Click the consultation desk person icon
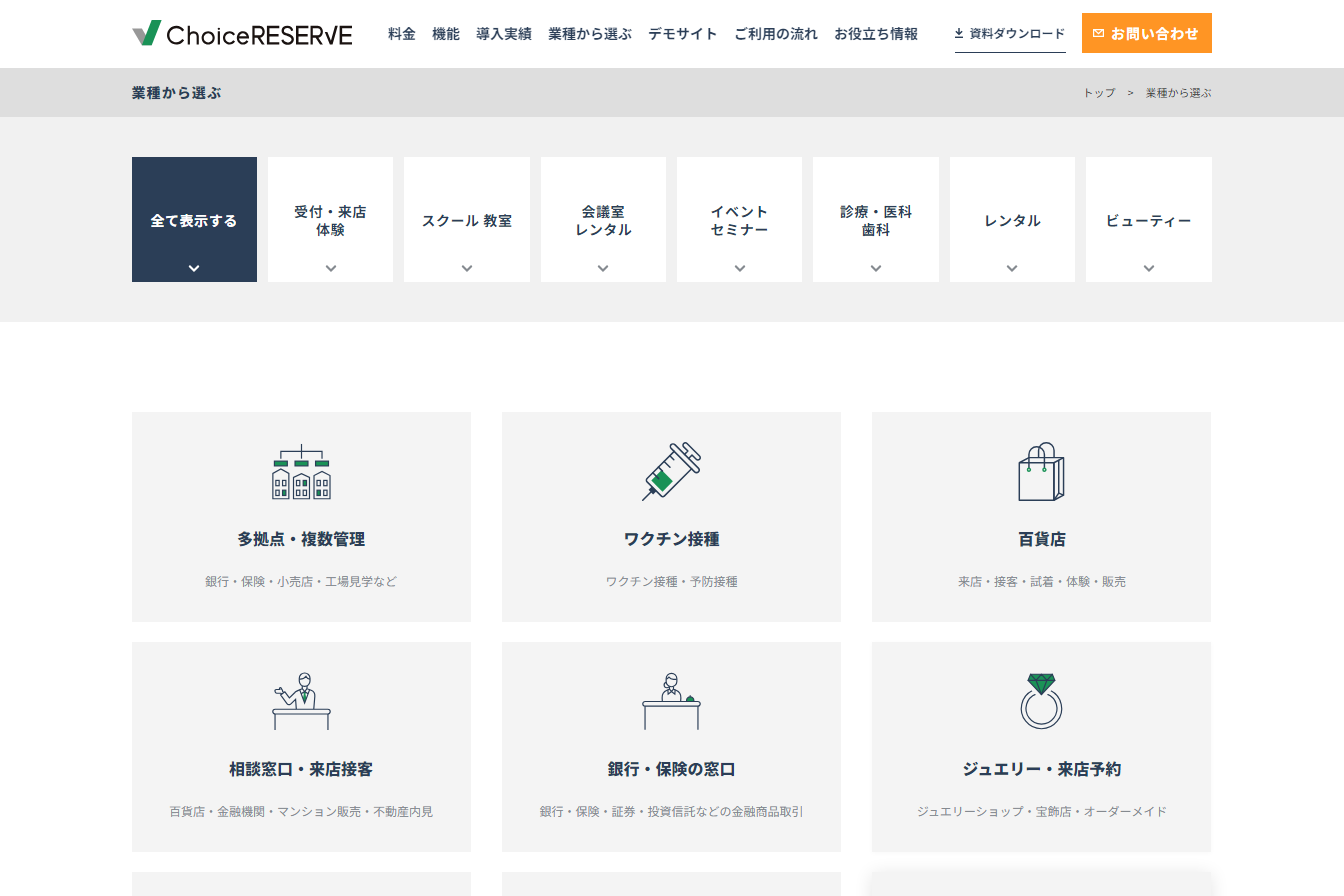This screenshot has height=896, width=1344. (x=301, y=701)
